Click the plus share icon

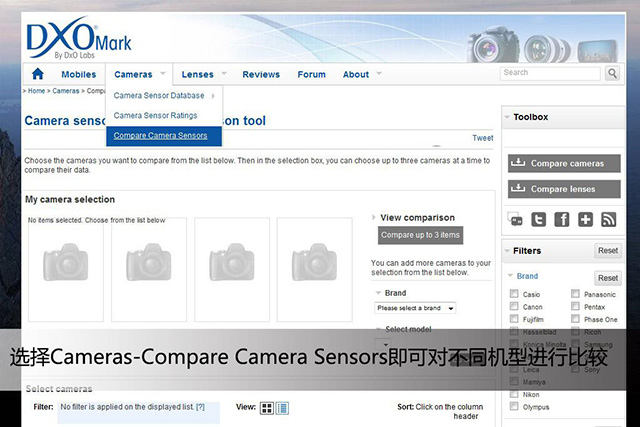(x=585, y=220)
